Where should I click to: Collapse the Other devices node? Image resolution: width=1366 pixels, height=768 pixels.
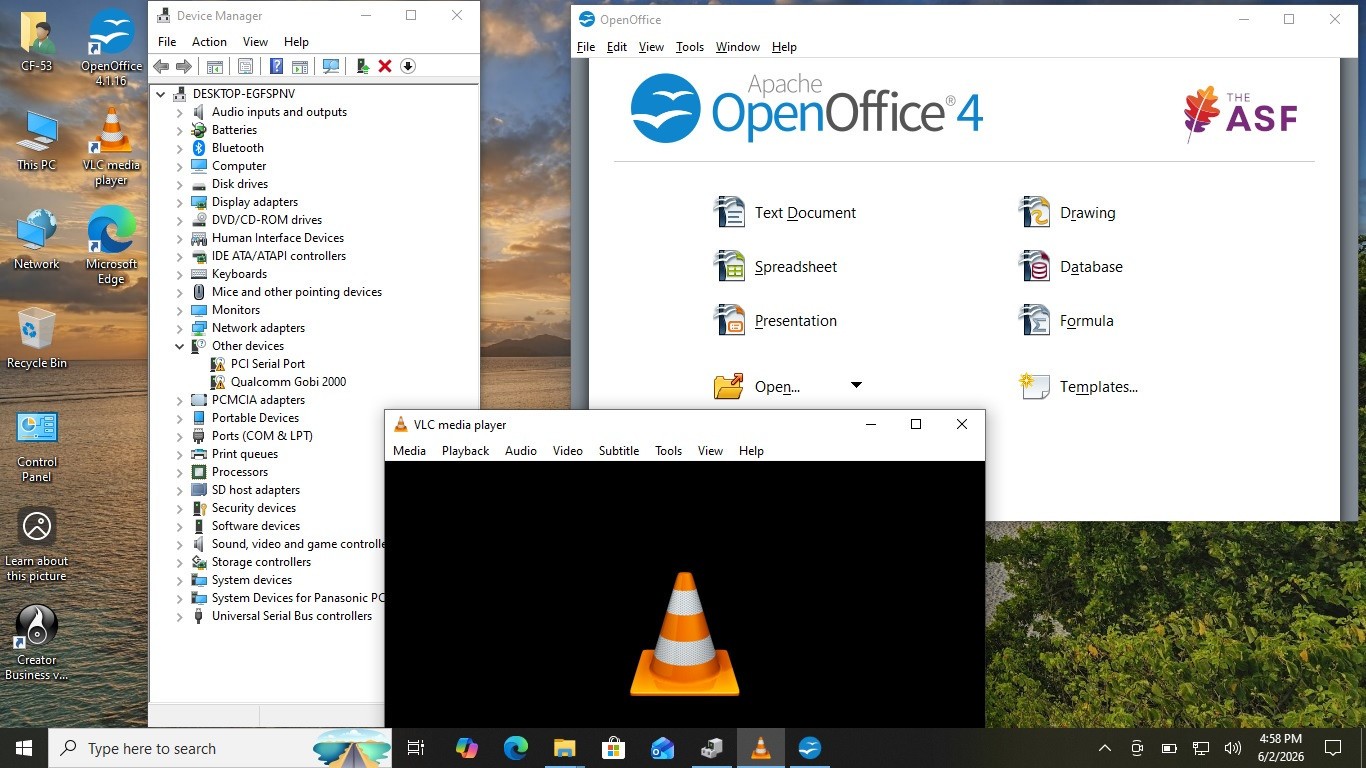180,346
